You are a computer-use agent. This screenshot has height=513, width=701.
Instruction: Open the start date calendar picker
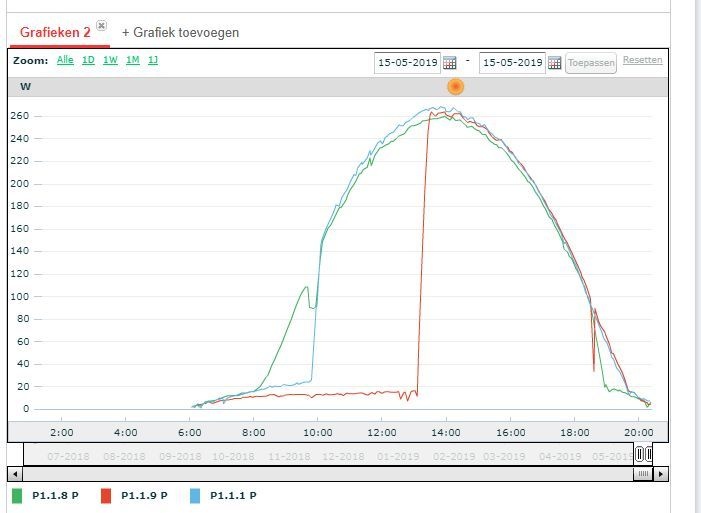pyautogui.click(x=450, y=63)
